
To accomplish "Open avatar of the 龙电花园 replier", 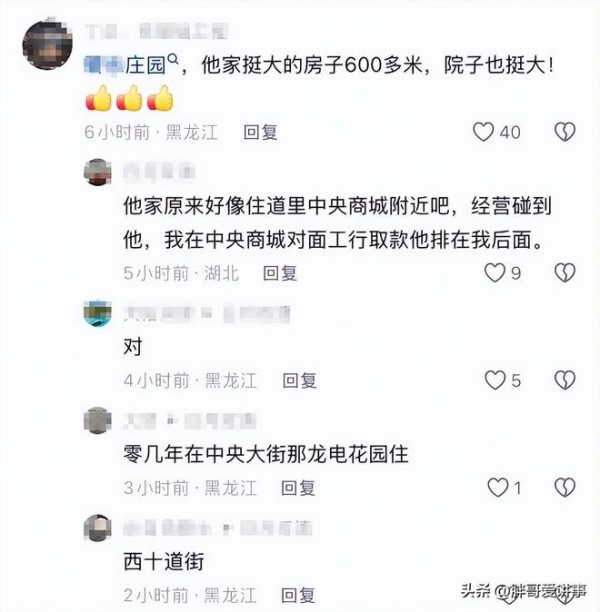I will (98, 421).
